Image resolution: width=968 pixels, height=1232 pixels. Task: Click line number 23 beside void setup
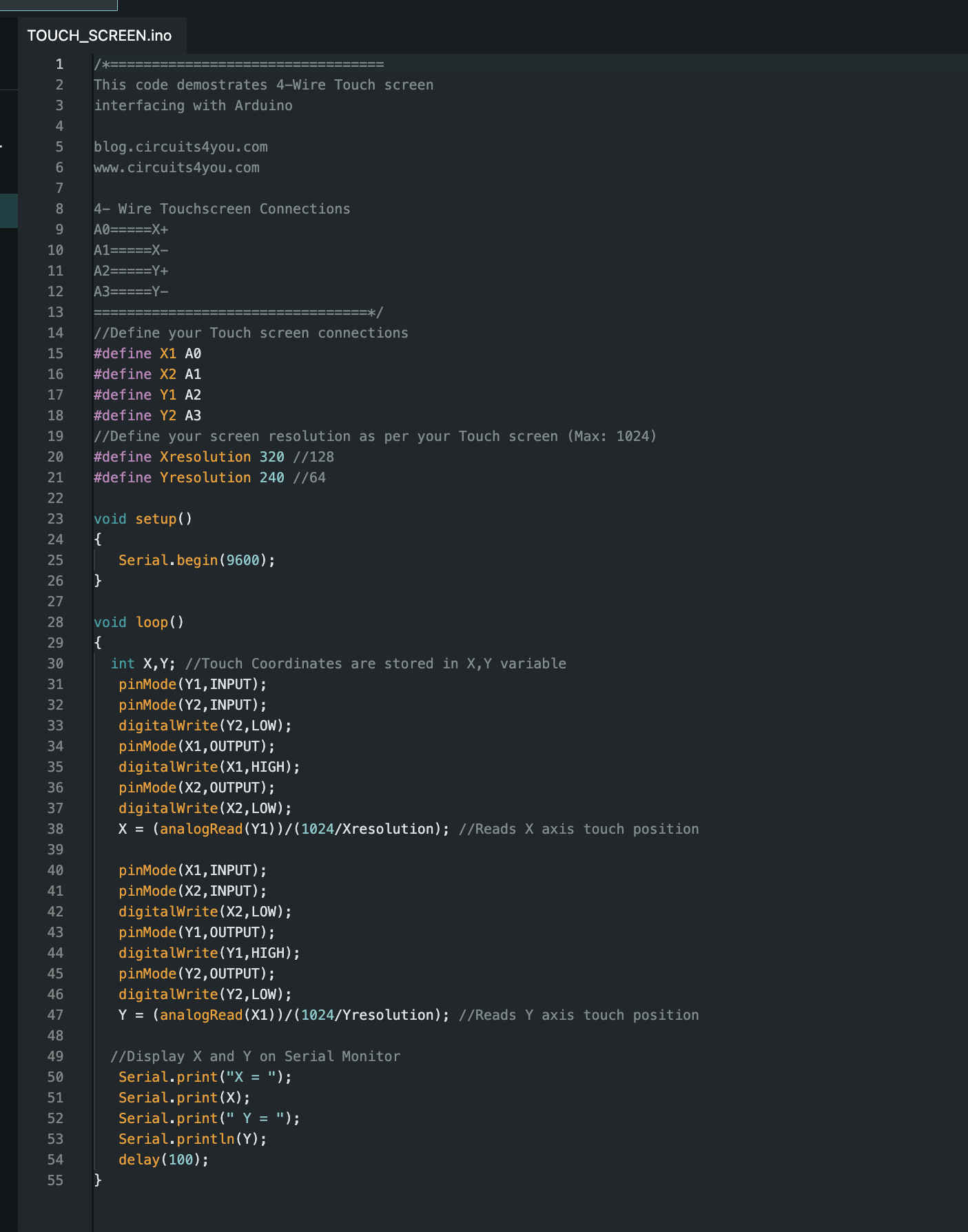(55, 519)
